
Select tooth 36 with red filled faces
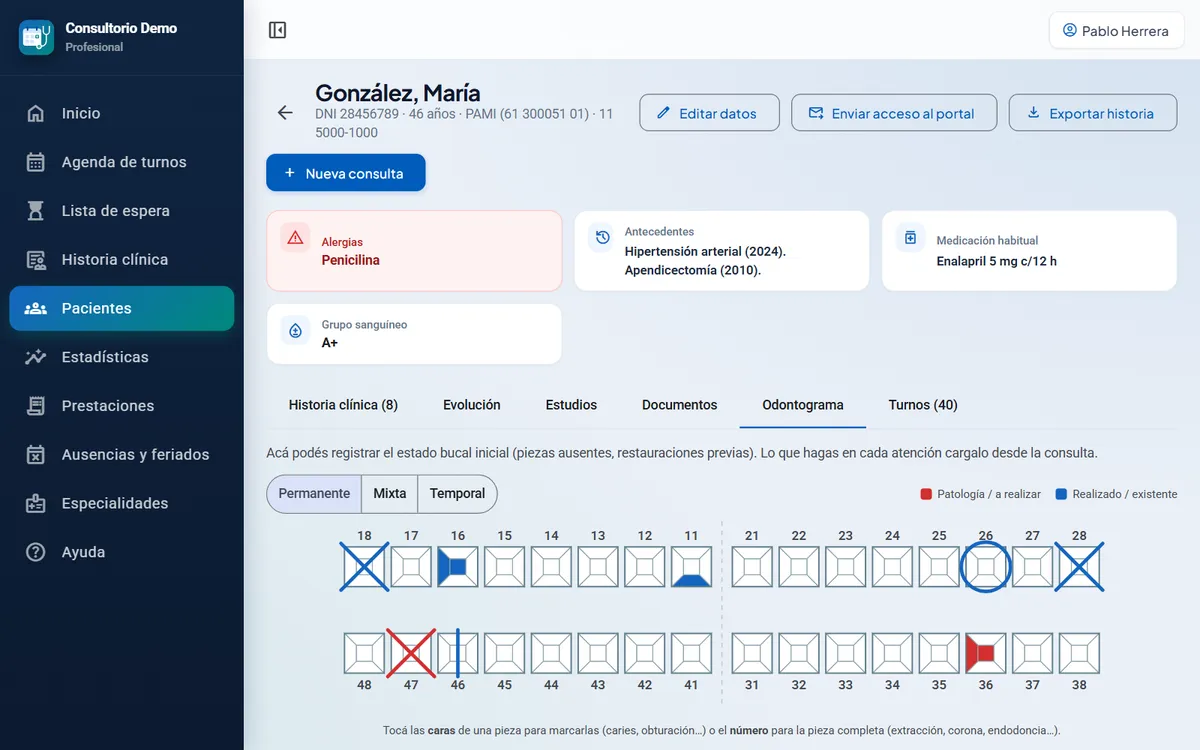[986, 653]
